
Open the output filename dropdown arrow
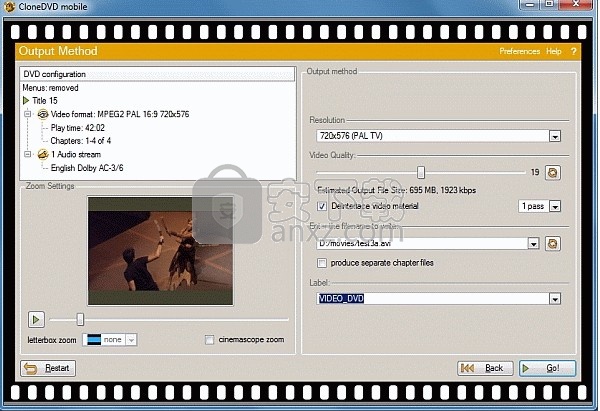pos(533,243)
